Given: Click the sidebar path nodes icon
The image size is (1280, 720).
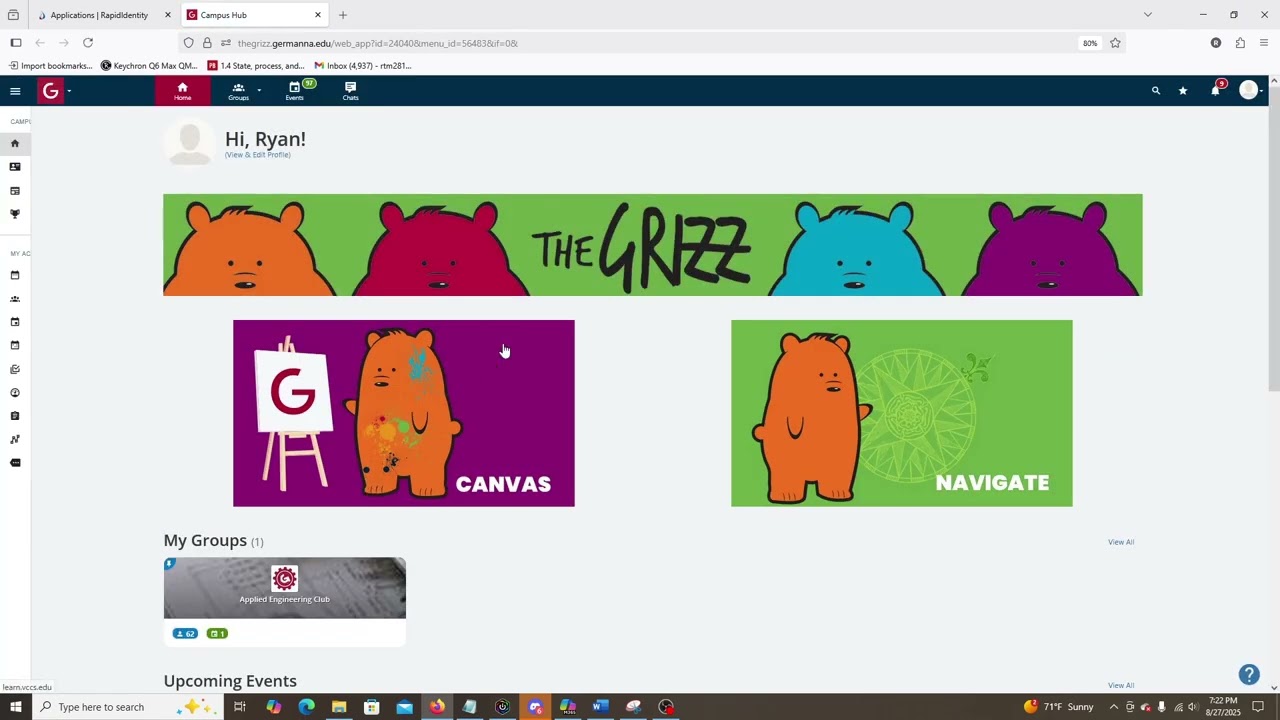Looking at the screenshot, I should point(15,440).
